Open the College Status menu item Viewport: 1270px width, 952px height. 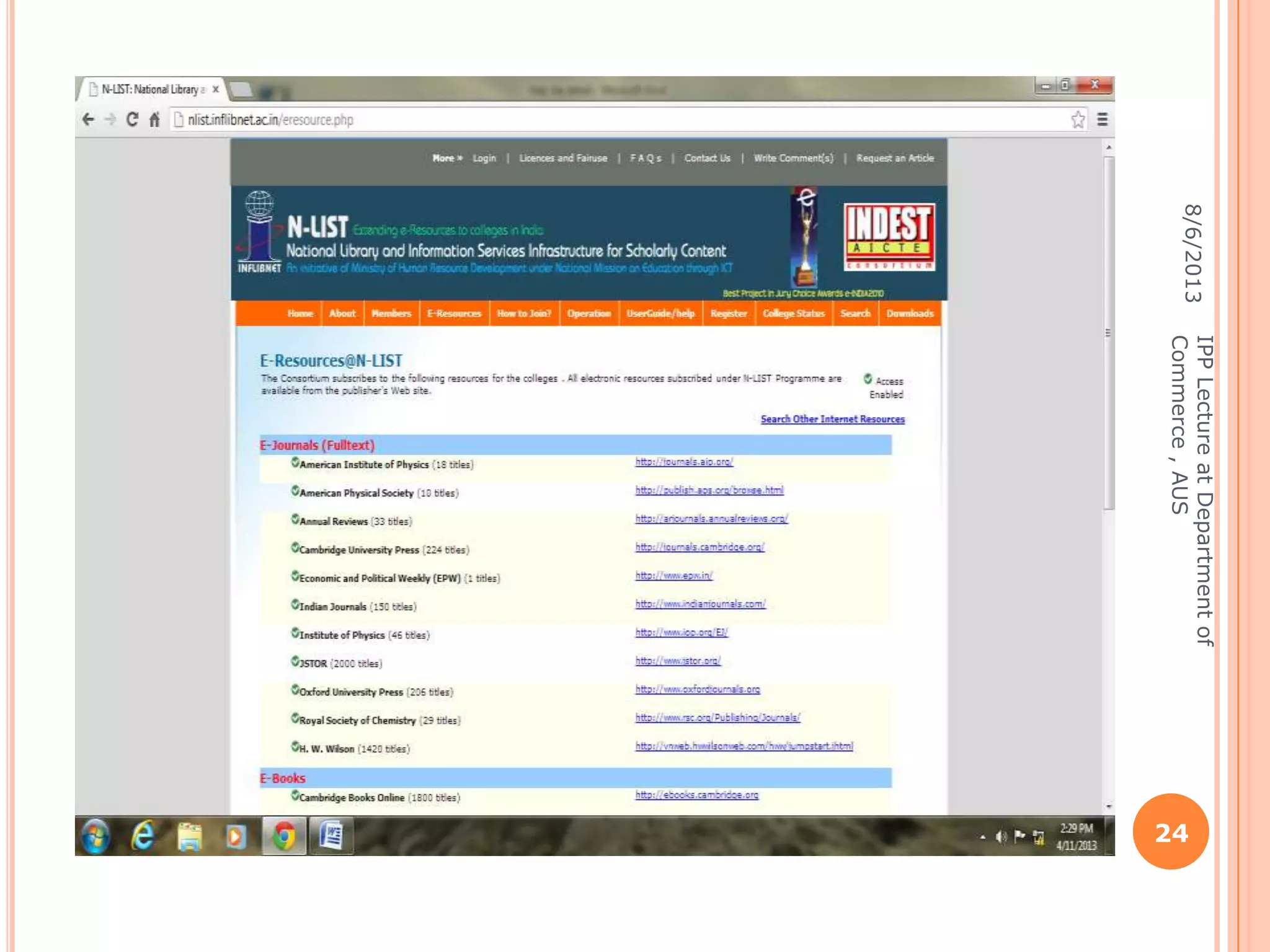(x=793, y=314)
